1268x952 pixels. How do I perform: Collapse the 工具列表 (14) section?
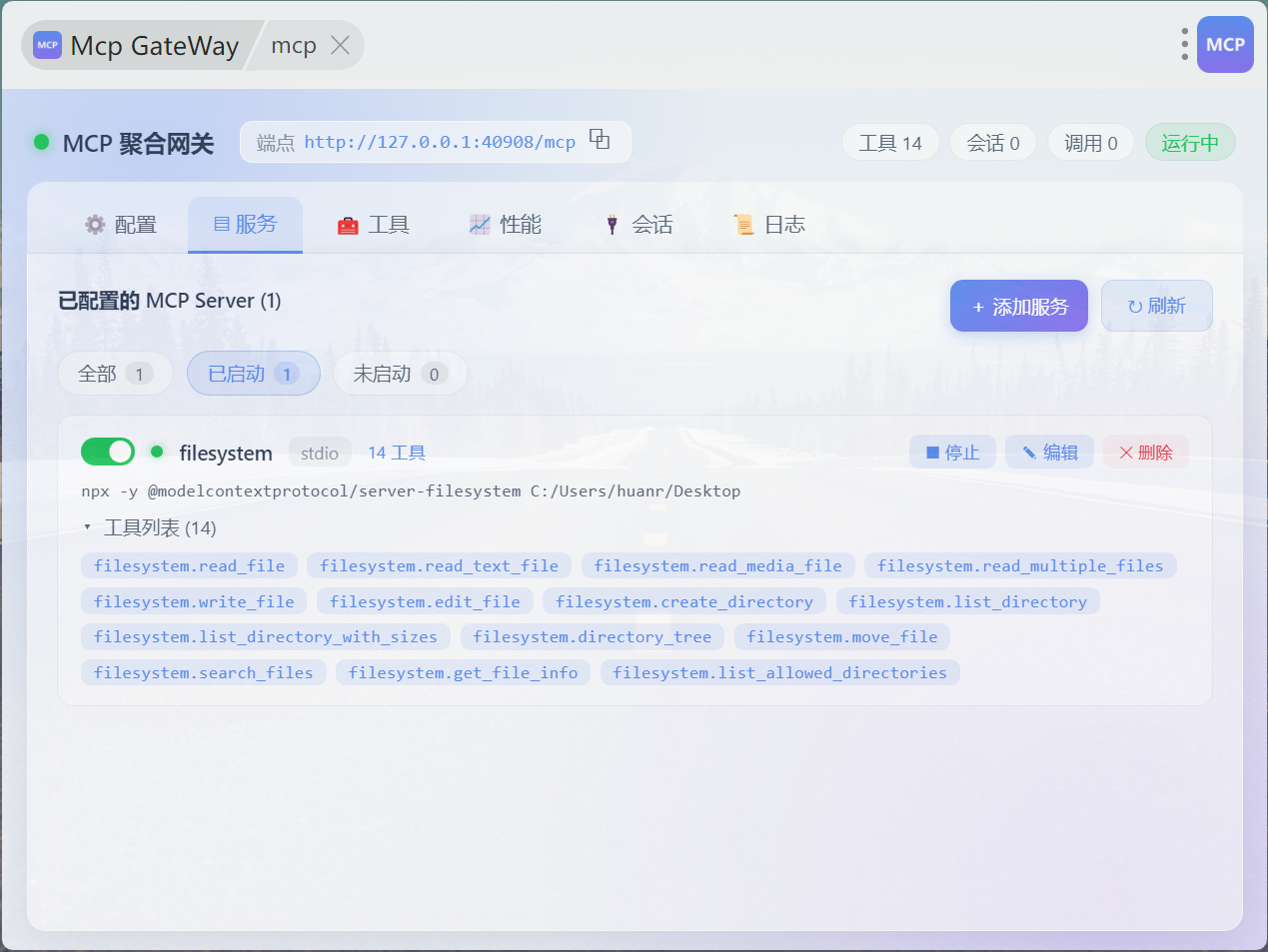click(151, 527)
